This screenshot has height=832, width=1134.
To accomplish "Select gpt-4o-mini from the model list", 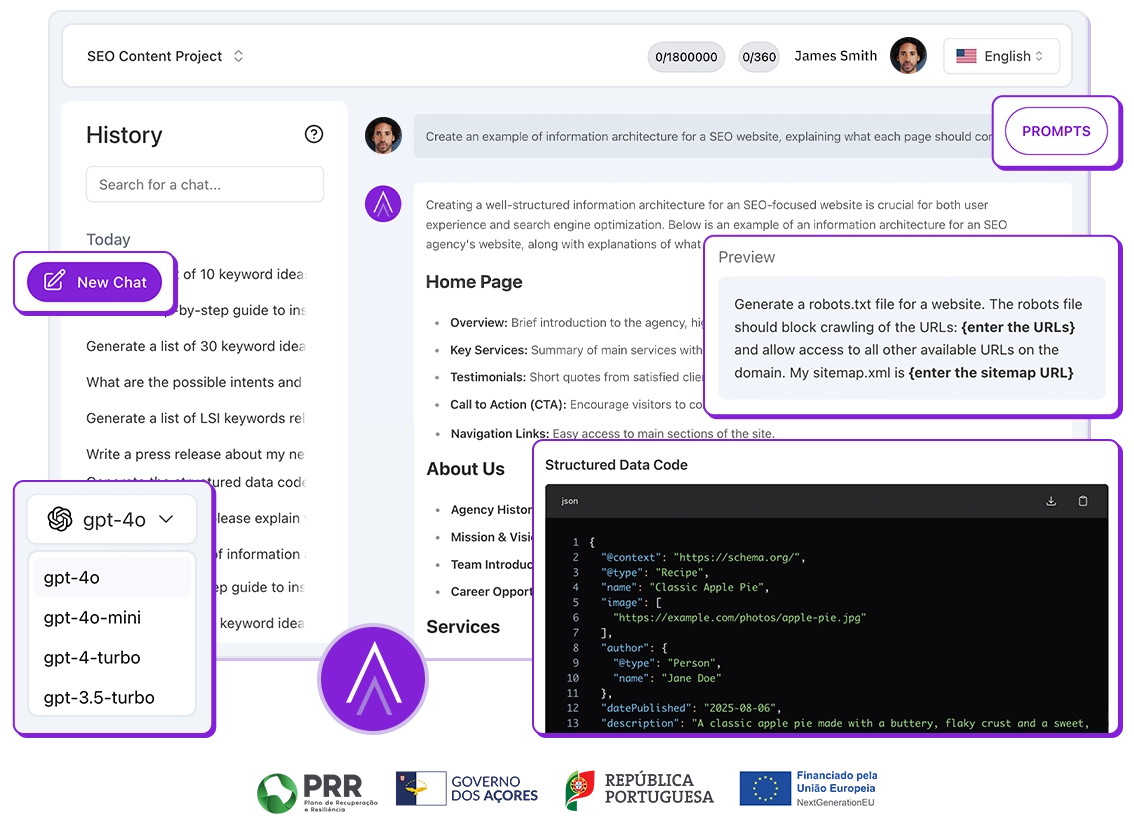I will point(93,617).
